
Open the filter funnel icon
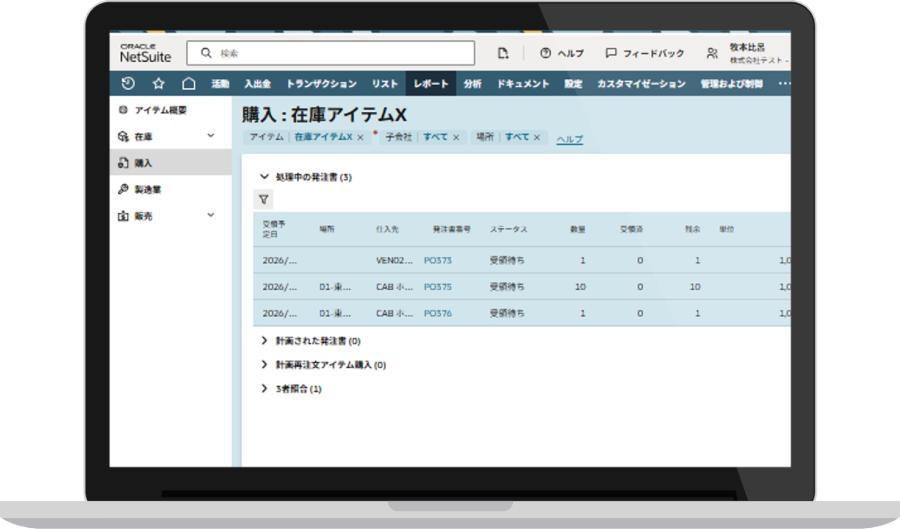click(263, 200)
